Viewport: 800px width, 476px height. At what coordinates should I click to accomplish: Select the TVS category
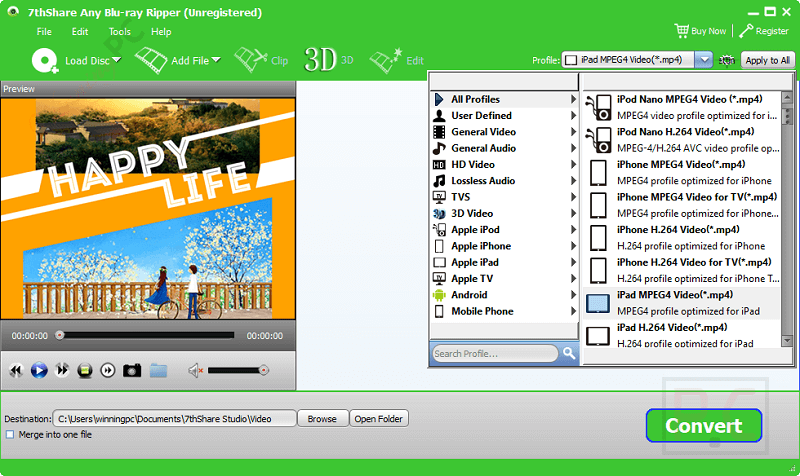coord(505,197)
